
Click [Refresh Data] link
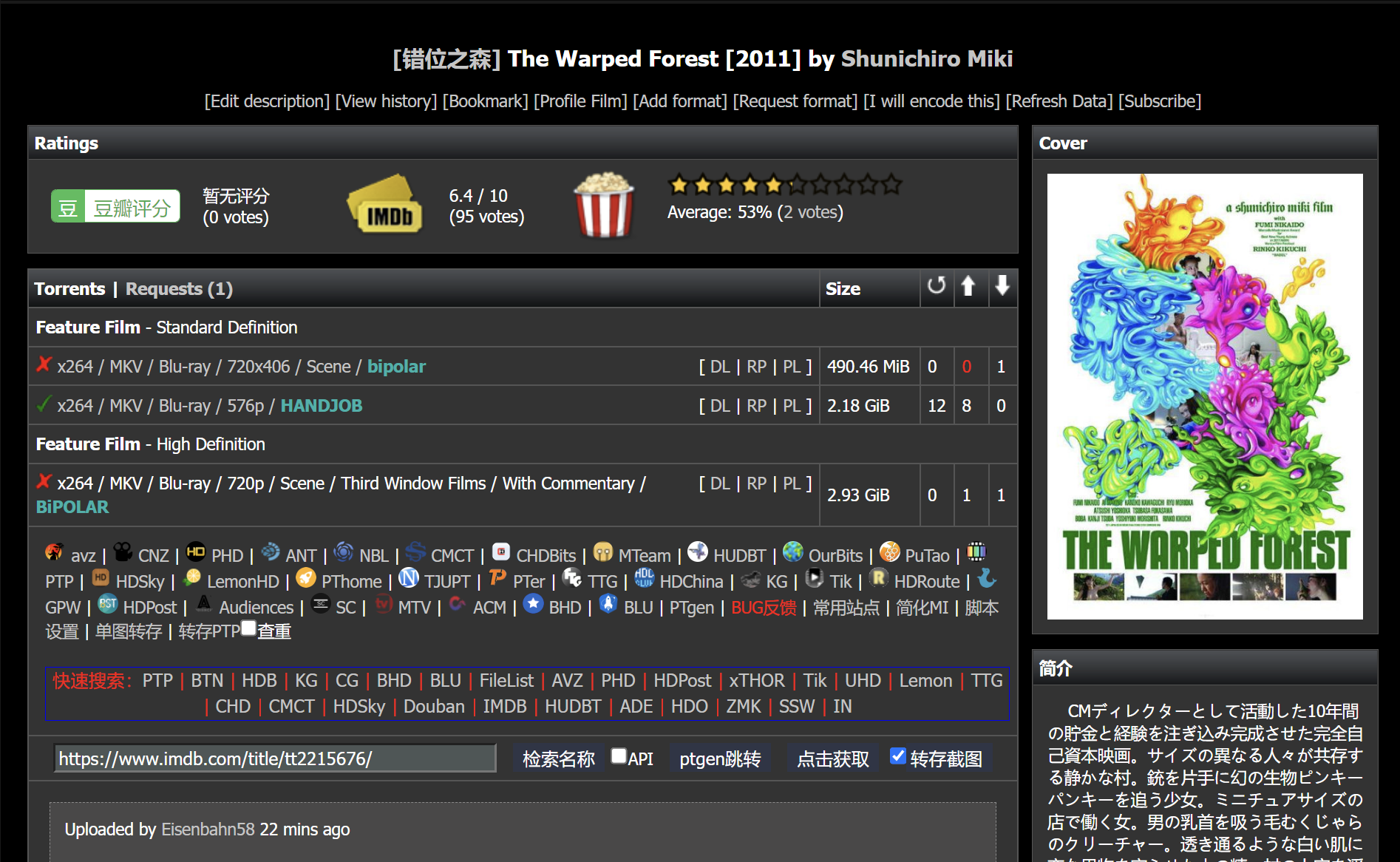click(1059, 101)
